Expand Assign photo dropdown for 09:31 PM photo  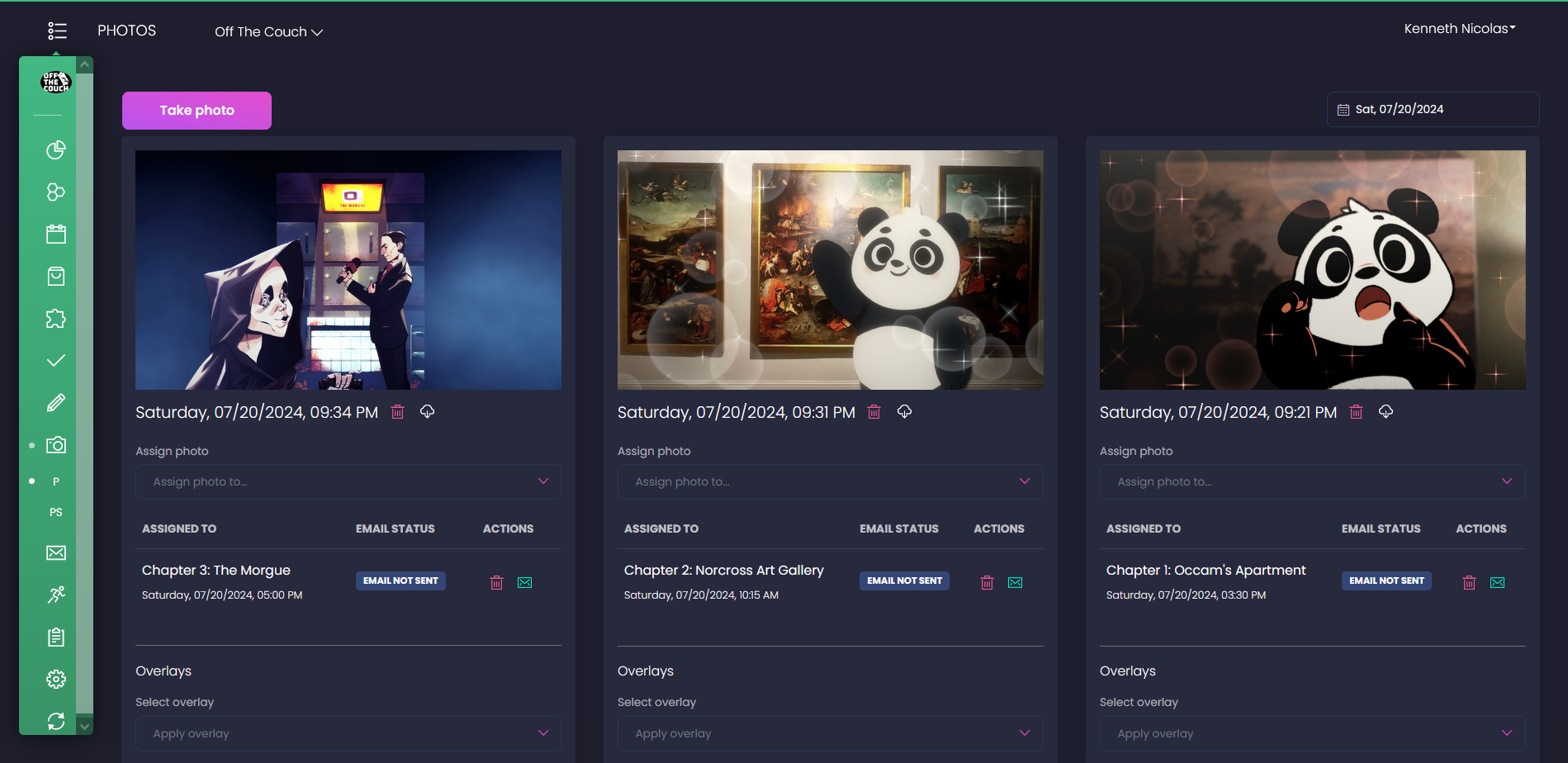coord(831,481)
